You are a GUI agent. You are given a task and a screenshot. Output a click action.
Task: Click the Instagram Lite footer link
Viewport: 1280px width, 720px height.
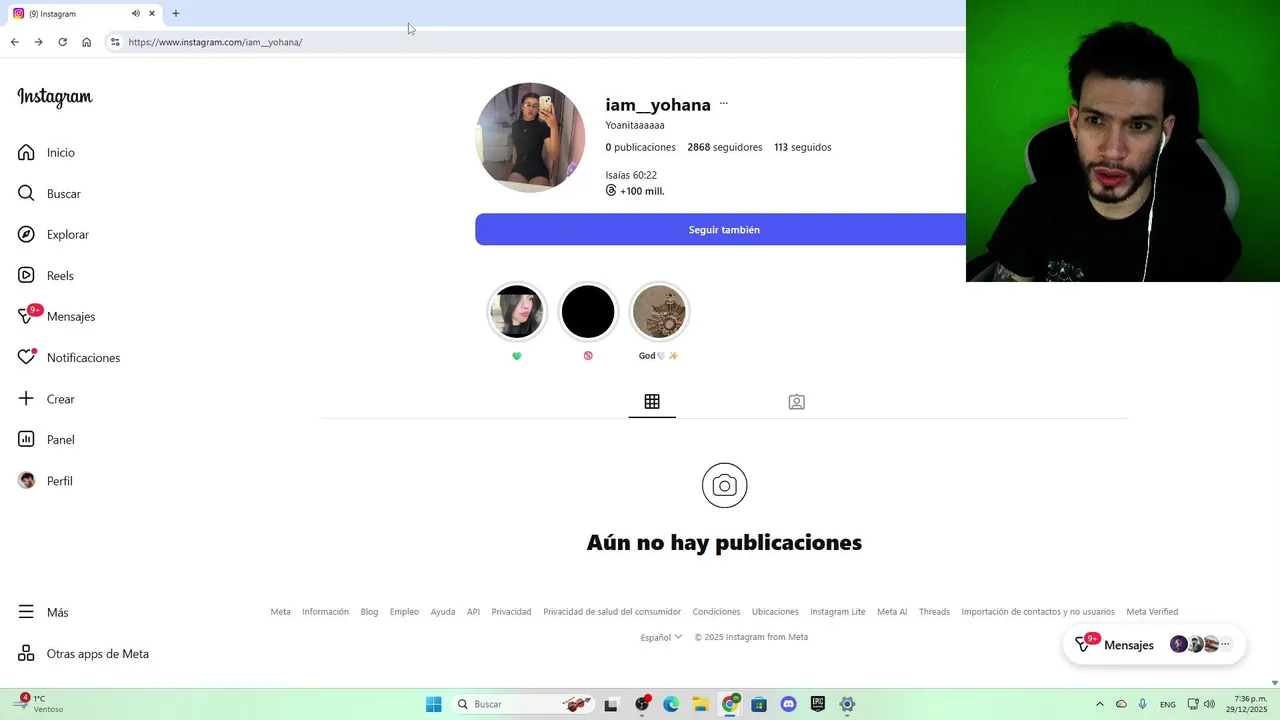click(x=838, y=612)
